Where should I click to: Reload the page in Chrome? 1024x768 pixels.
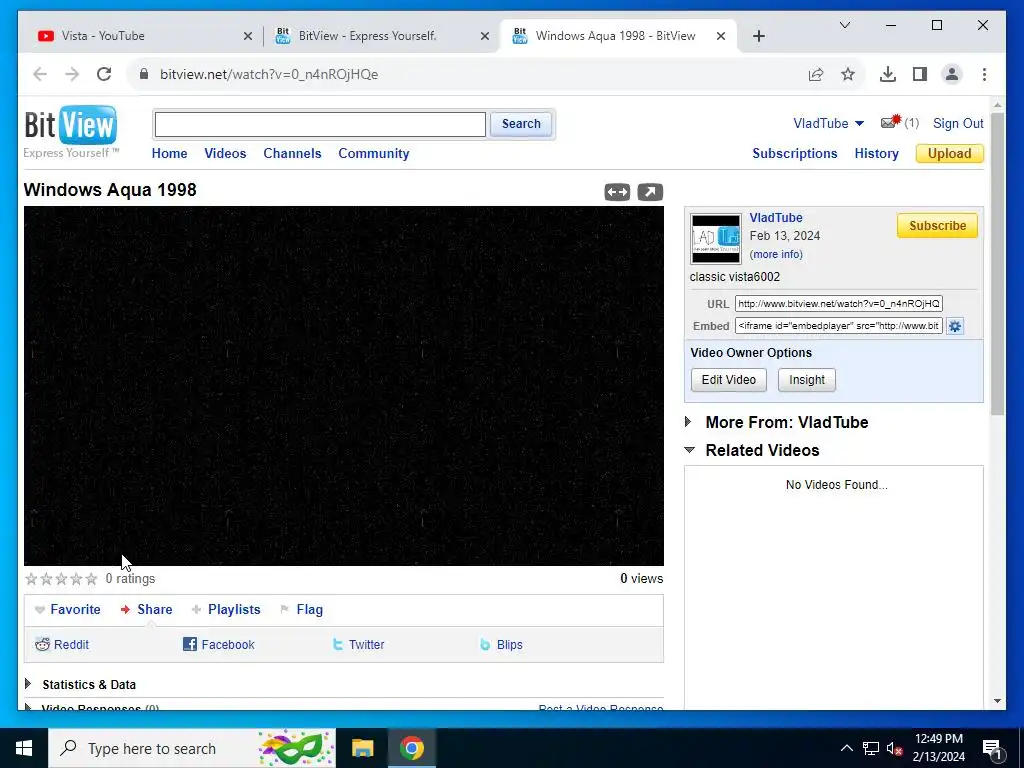click(x=104, y=74)
